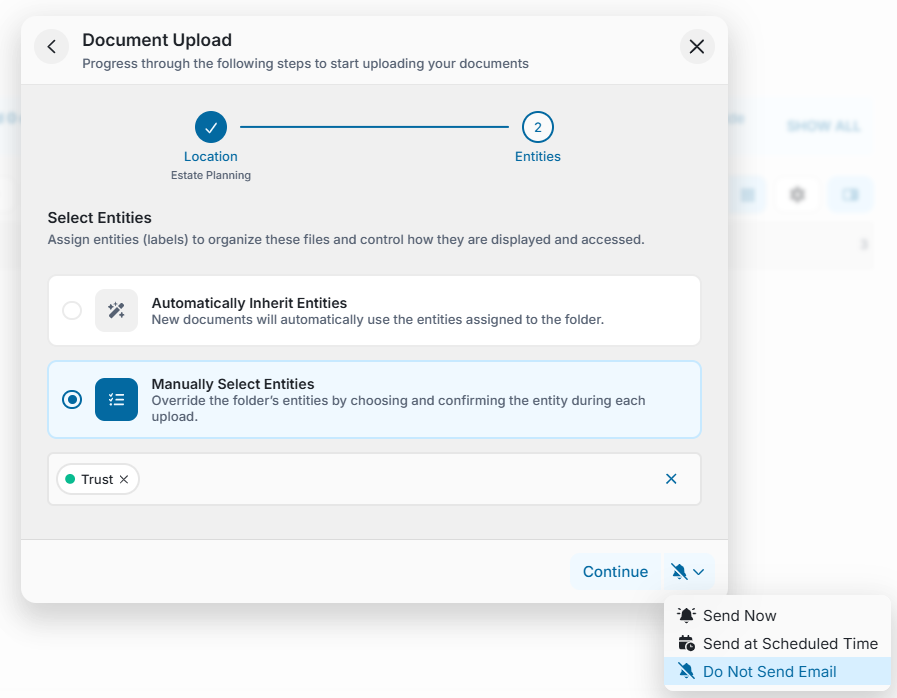Image resolution: width=897 pixels, height=698 pixels.
Task: Select the Manually Select Entities radio button
Action: point(72,399)
